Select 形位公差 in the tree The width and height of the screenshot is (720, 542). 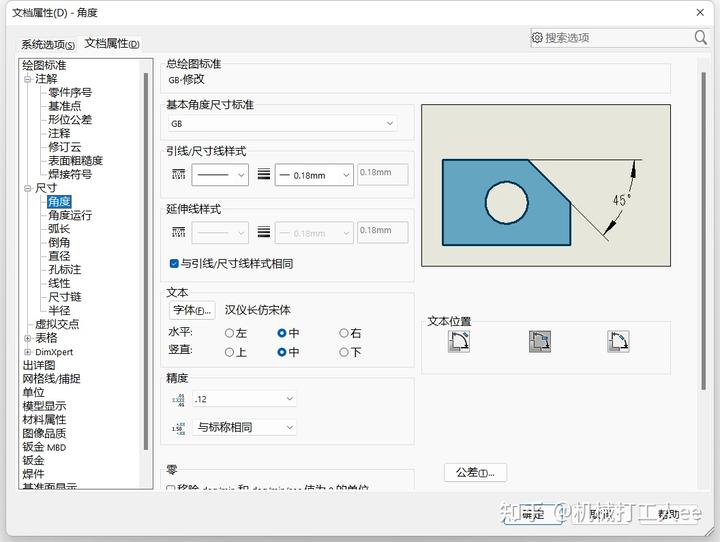coord(70,120)
